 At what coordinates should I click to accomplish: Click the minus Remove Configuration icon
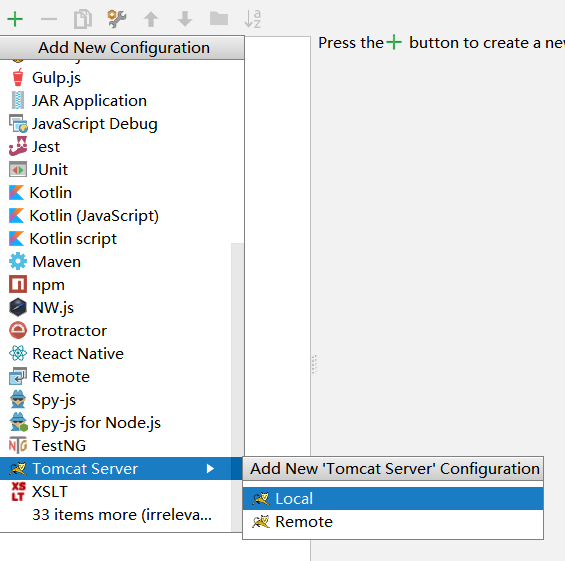pyautogui.click(x=49, y=19)
